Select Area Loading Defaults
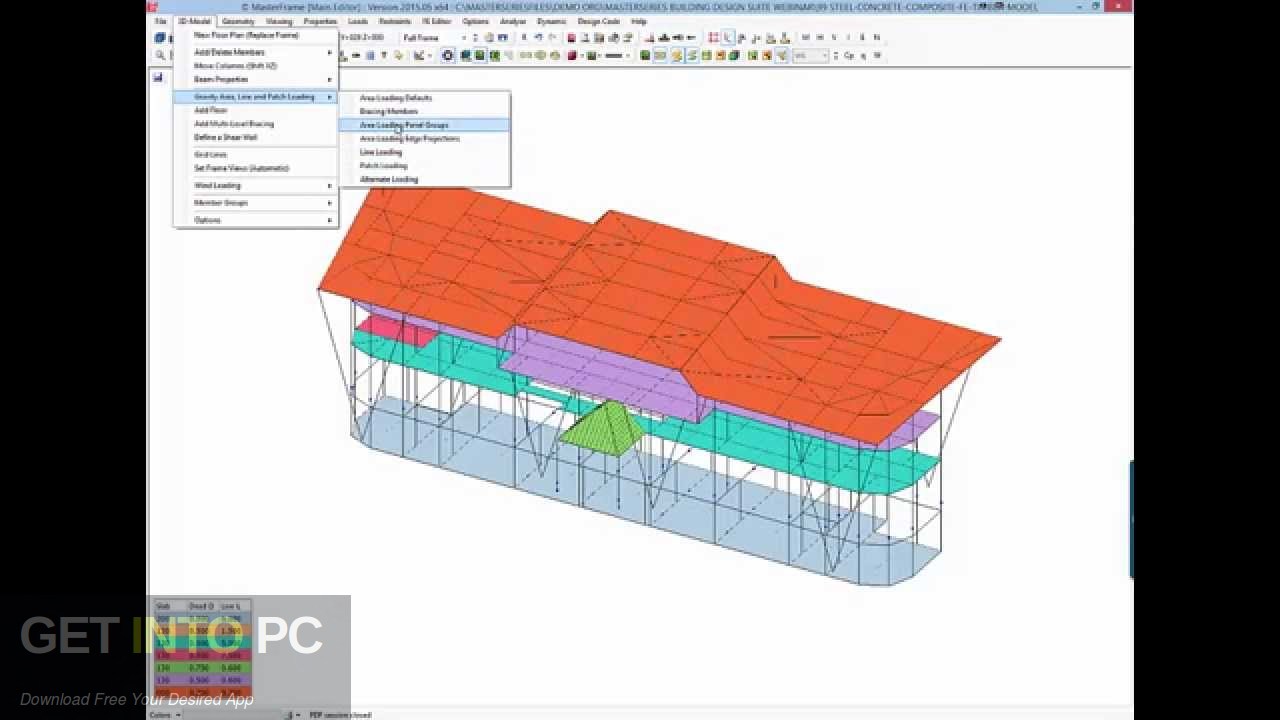 396,98
